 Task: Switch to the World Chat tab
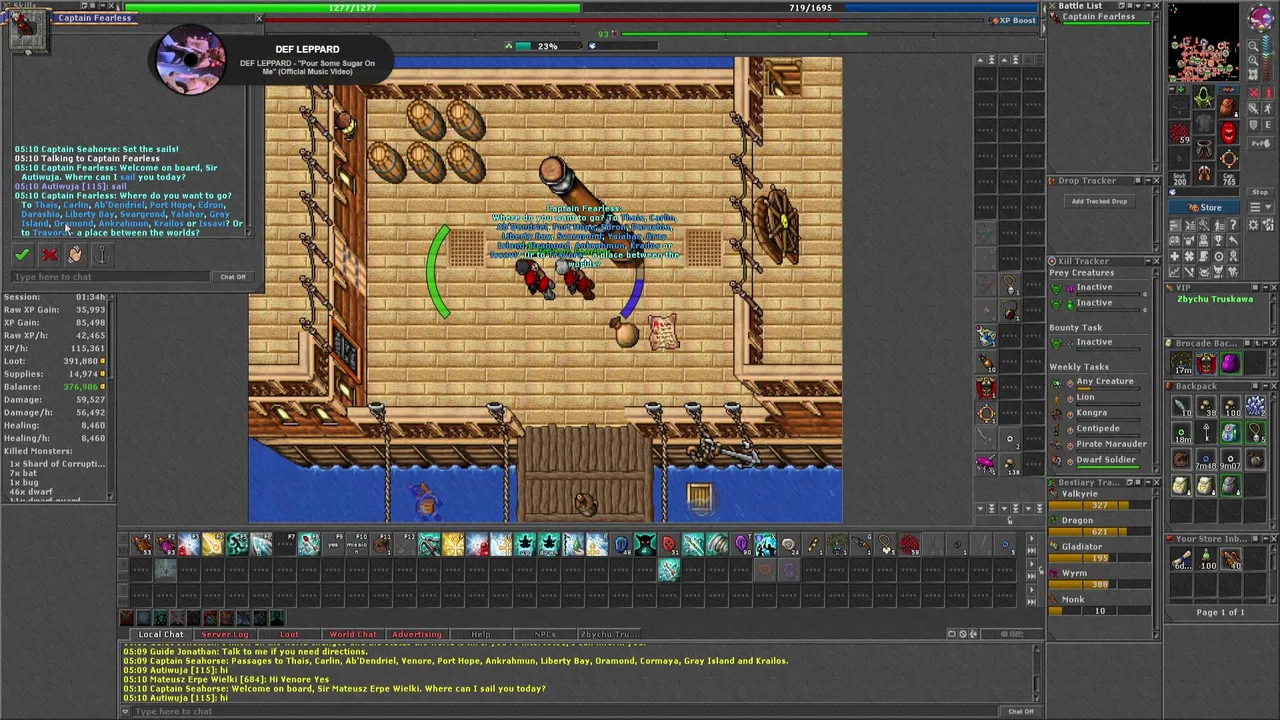click(x=353, y=634)
